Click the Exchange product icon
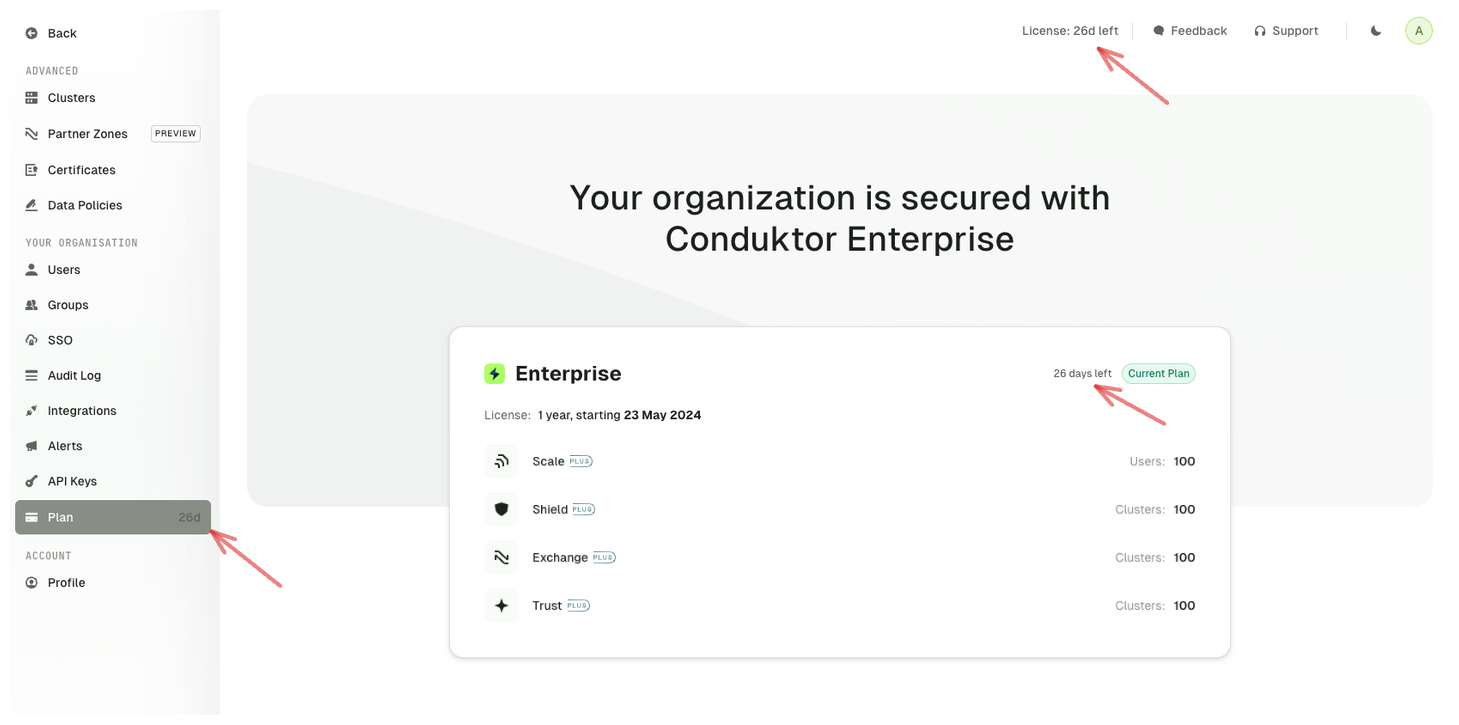The image size is (1459, 725). click(502, 557)
